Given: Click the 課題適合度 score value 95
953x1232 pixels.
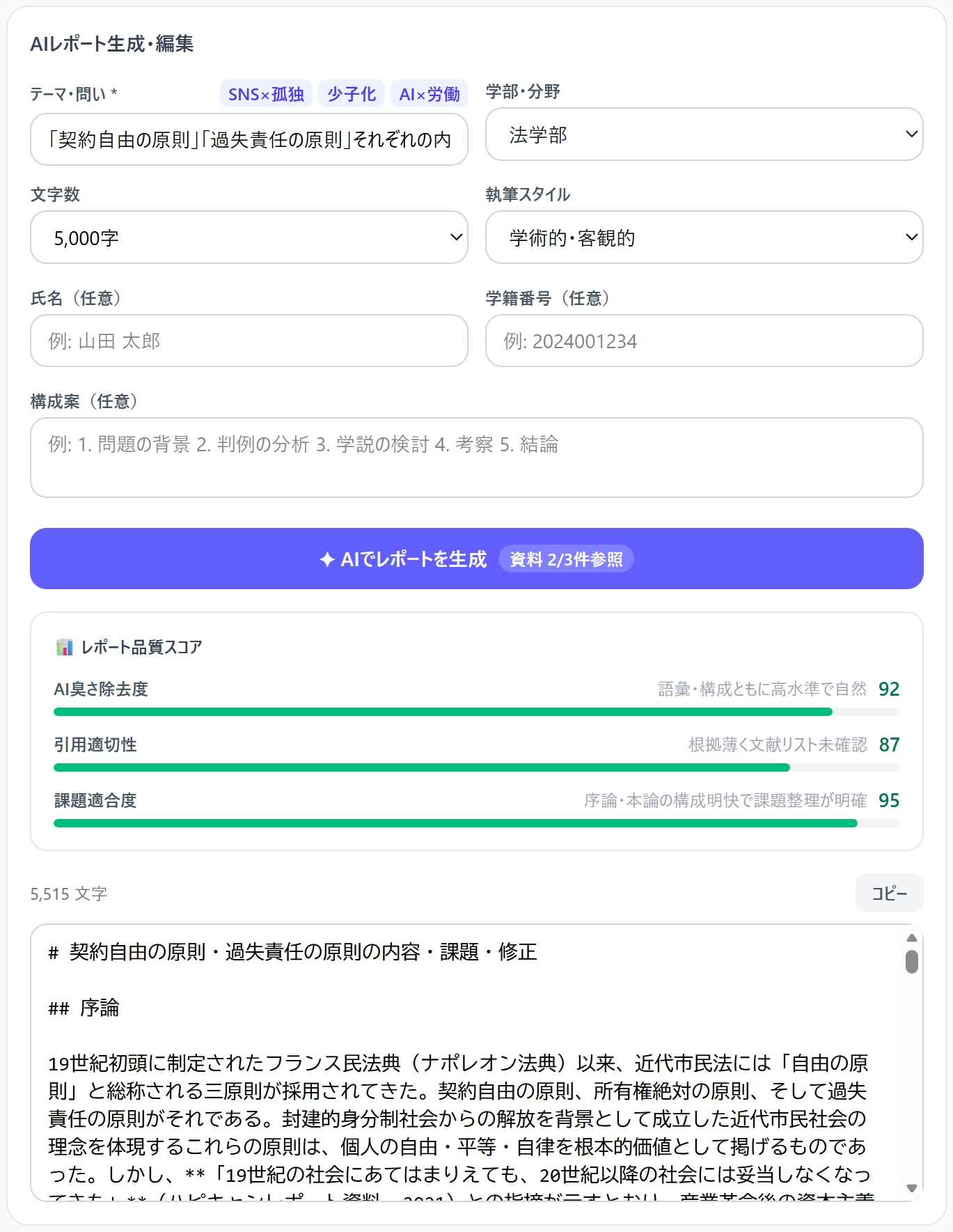Looking at the screenshot, I should click(889, 800).
